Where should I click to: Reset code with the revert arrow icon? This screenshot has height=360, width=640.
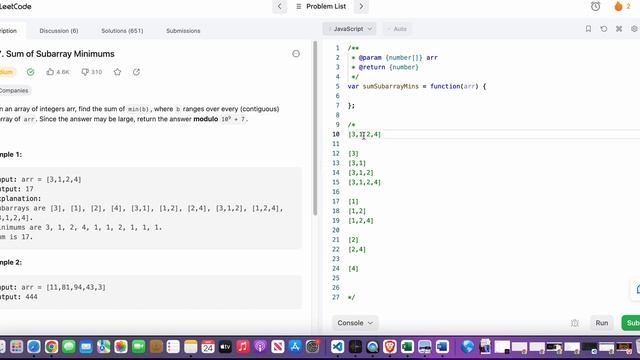click(x=604, y=29)
